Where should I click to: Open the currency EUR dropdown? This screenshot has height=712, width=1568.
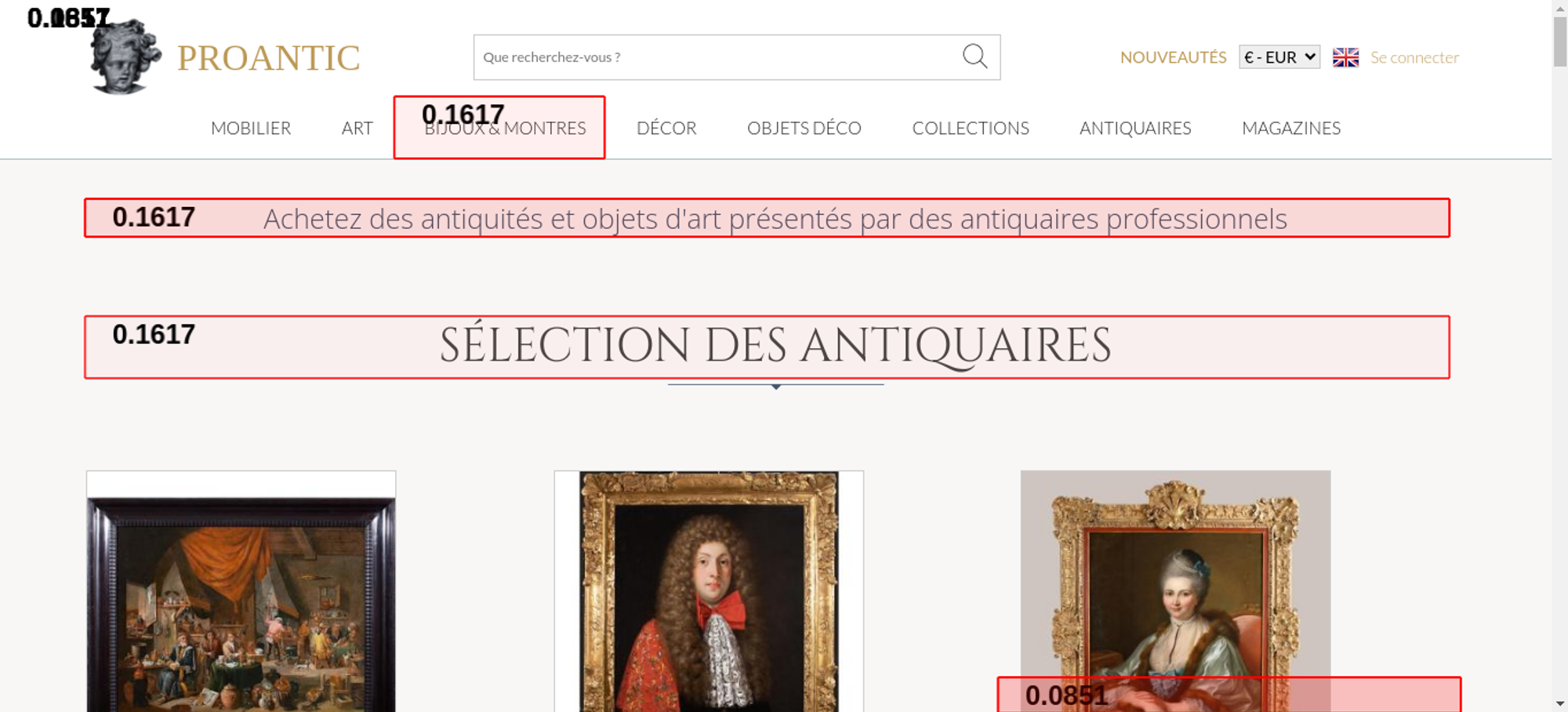[1279, 57]
